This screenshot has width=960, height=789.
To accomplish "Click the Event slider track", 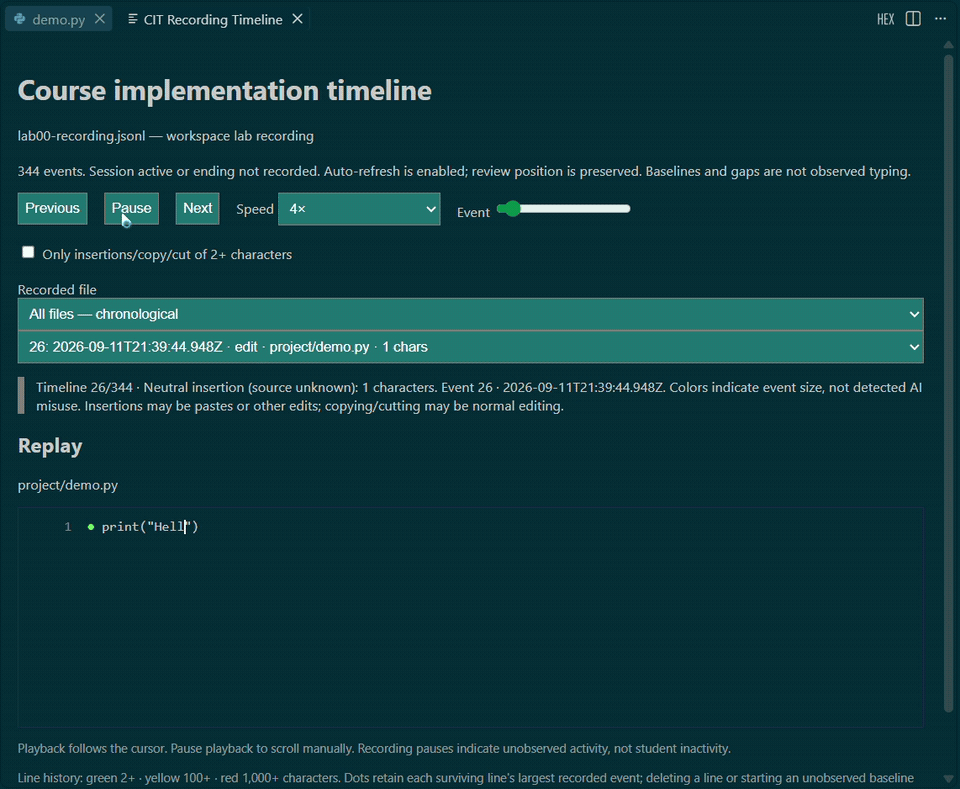I will coord(563,209).
